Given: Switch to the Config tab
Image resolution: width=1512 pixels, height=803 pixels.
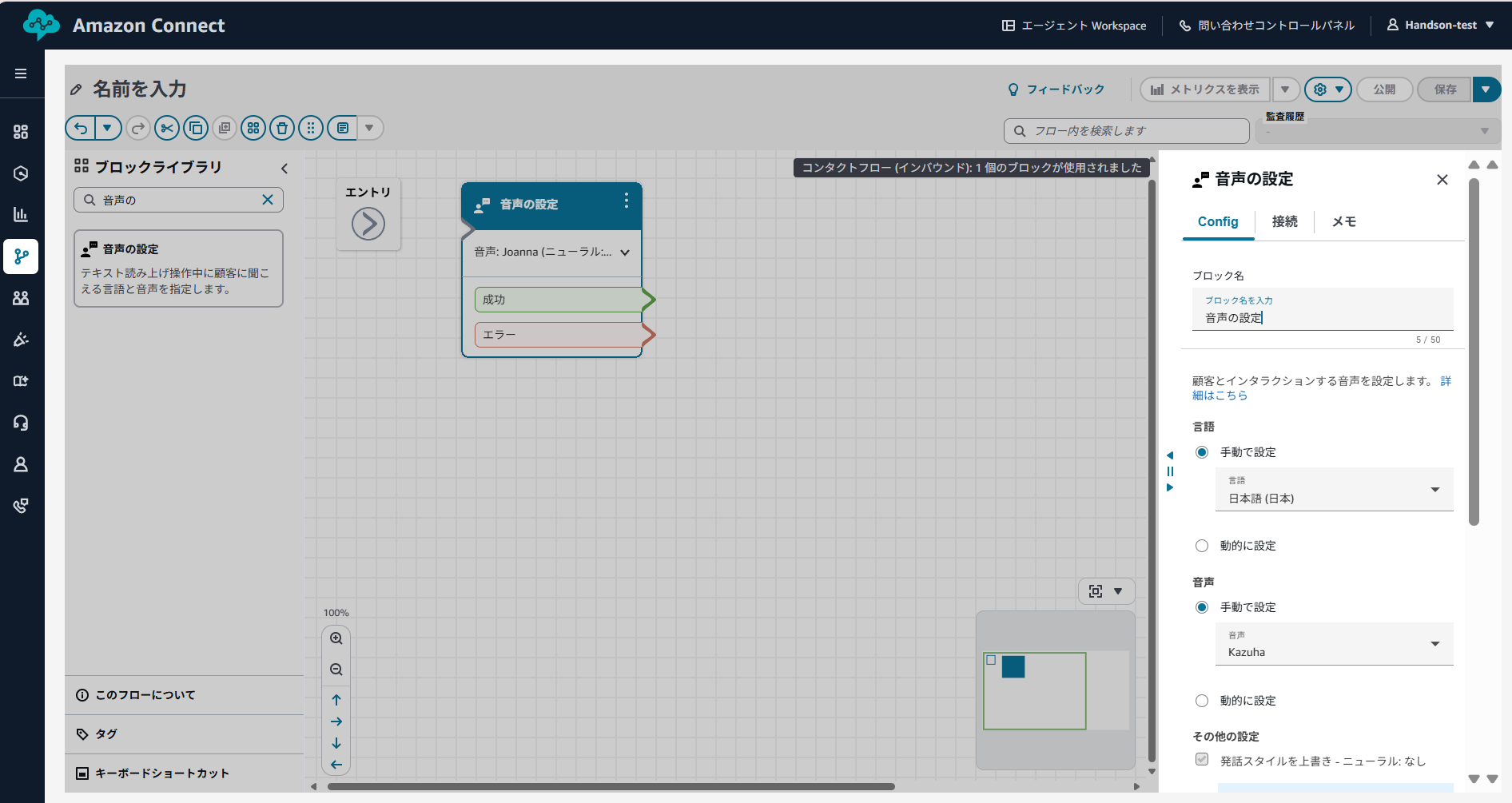Looking at the screenshot, I should 1218,222.
